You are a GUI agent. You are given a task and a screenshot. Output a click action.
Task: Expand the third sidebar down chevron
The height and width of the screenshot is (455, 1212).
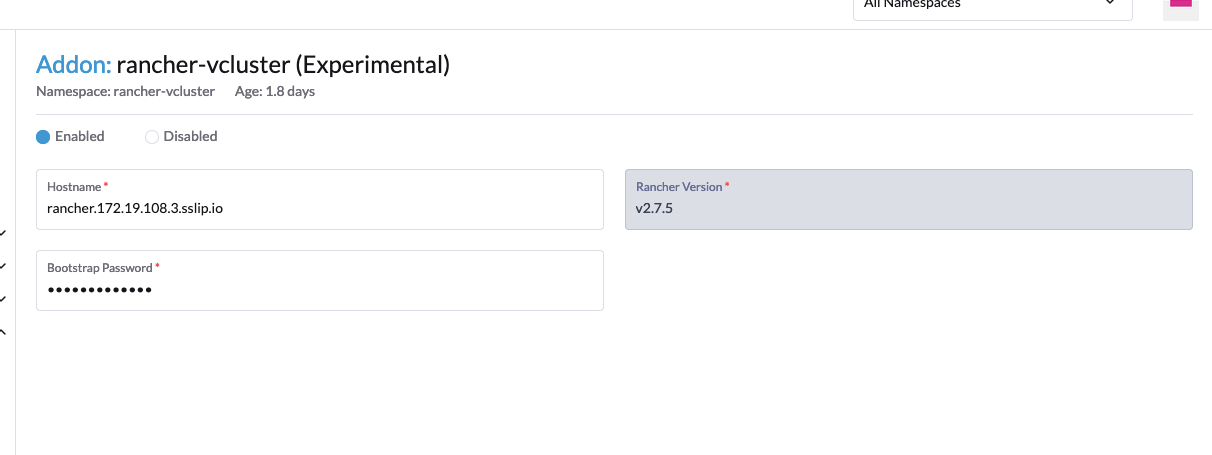pyautogui.click(x=3, y=299)
